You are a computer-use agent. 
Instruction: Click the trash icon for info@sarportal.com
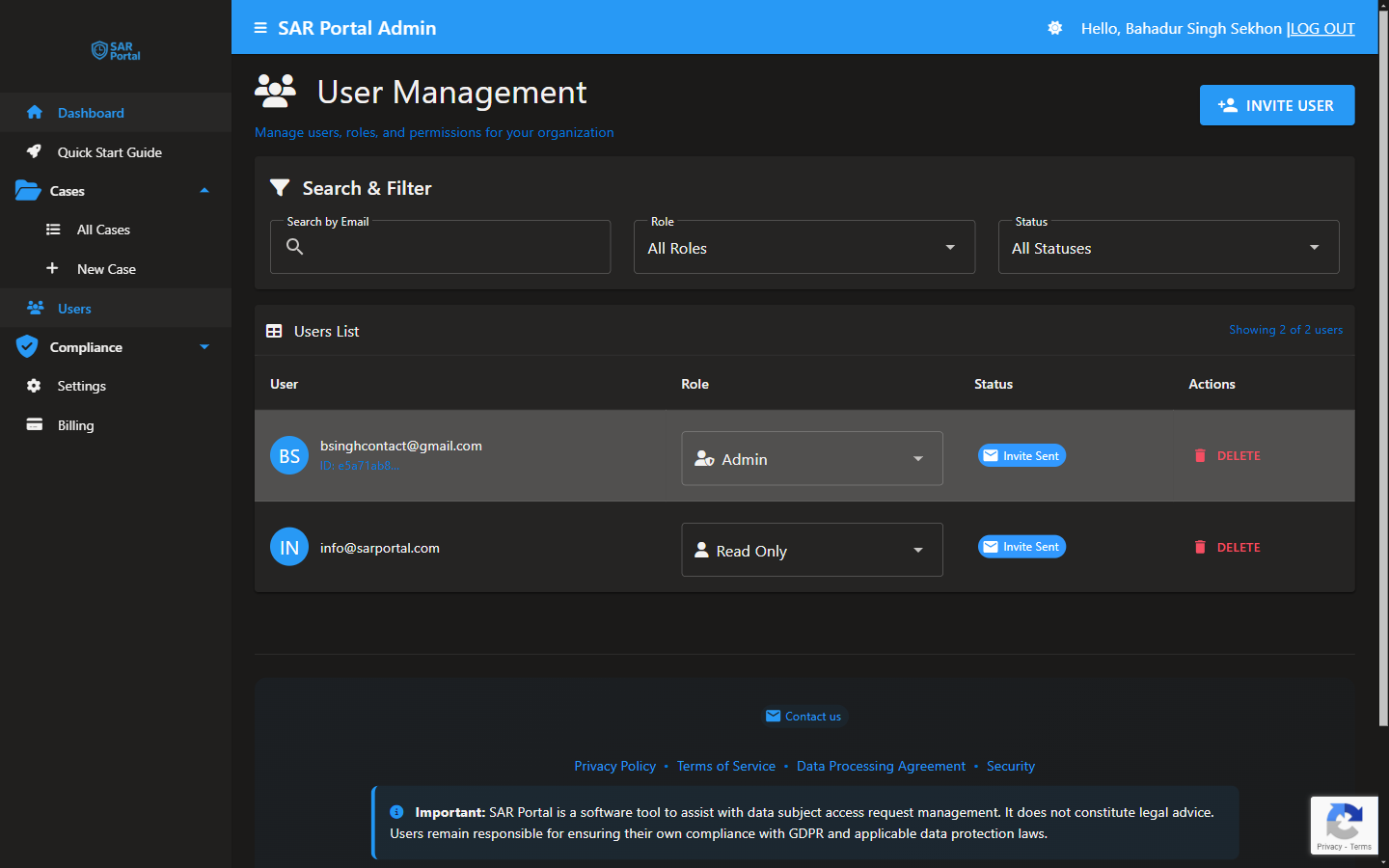point(1200,547)
